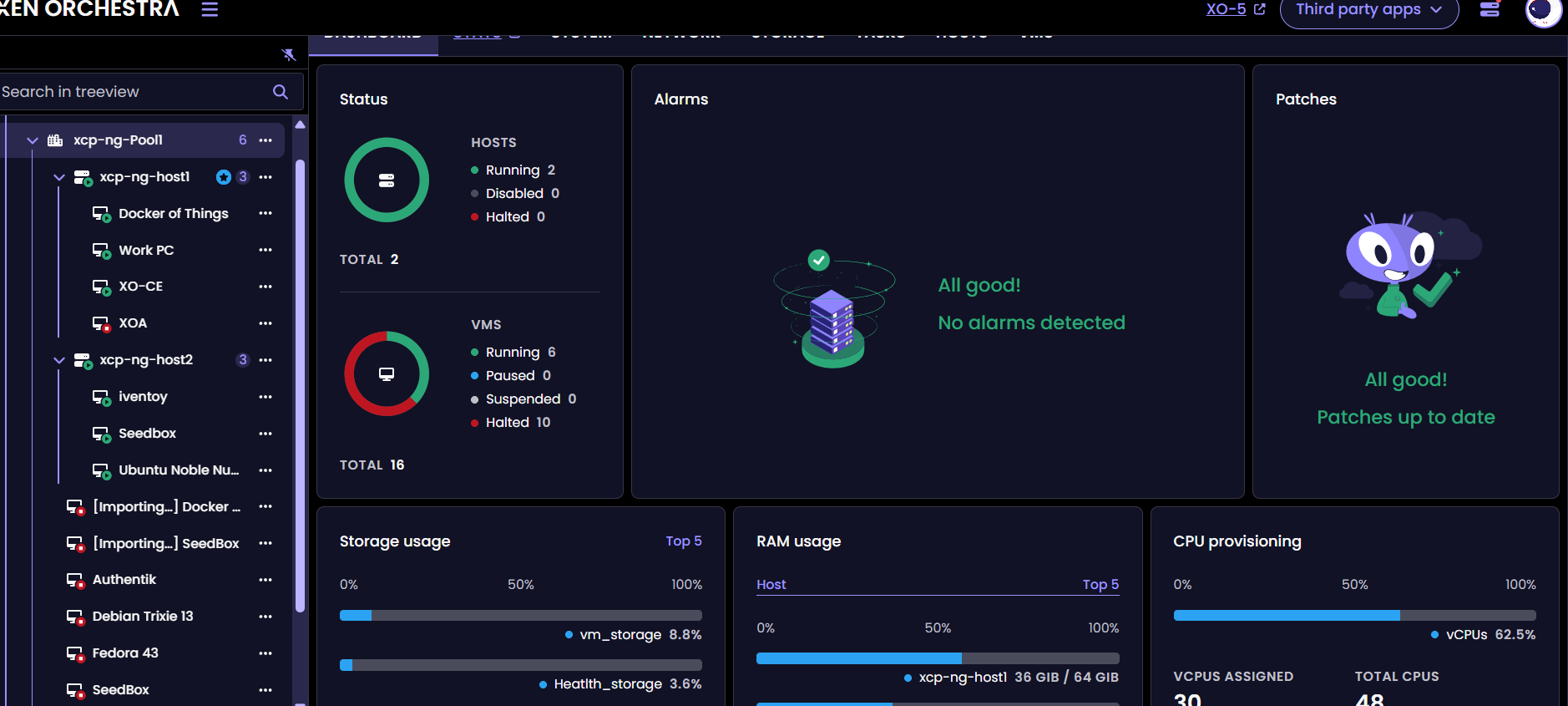Collapse the xcp-ng-host2 chevron
This screenshot has width=1568, height=706.
pos(59,360)
